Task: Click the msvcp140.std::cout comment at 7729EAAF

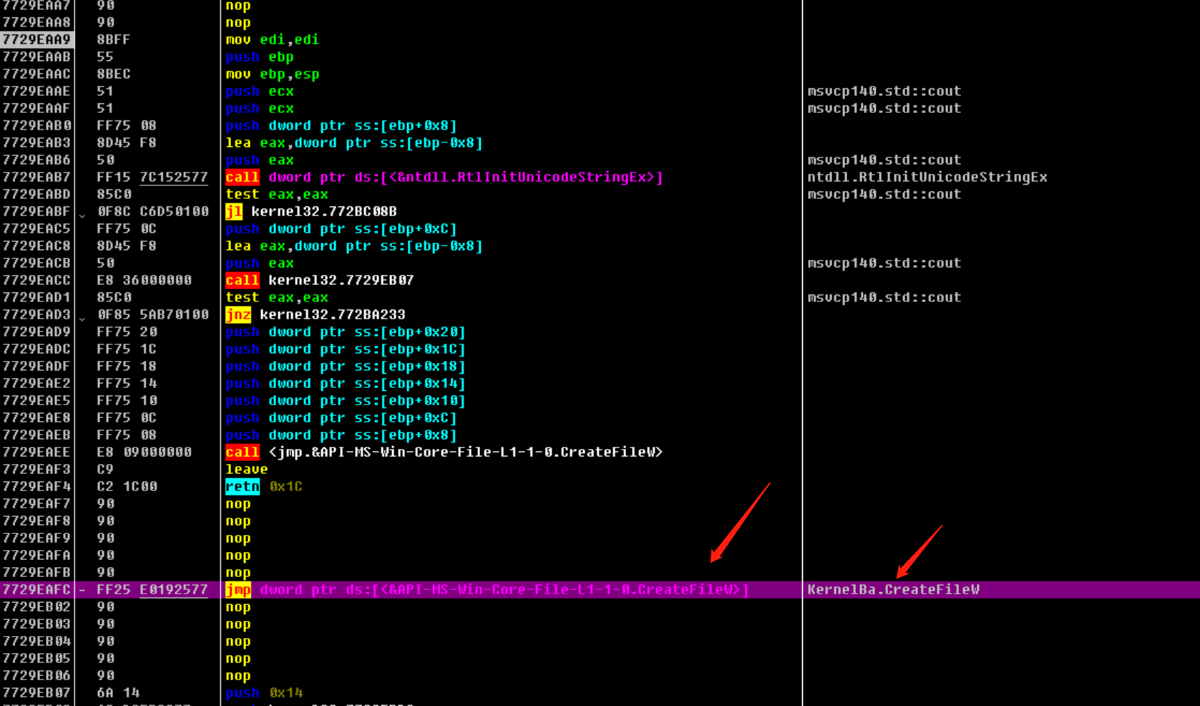Action: (884, 108)
